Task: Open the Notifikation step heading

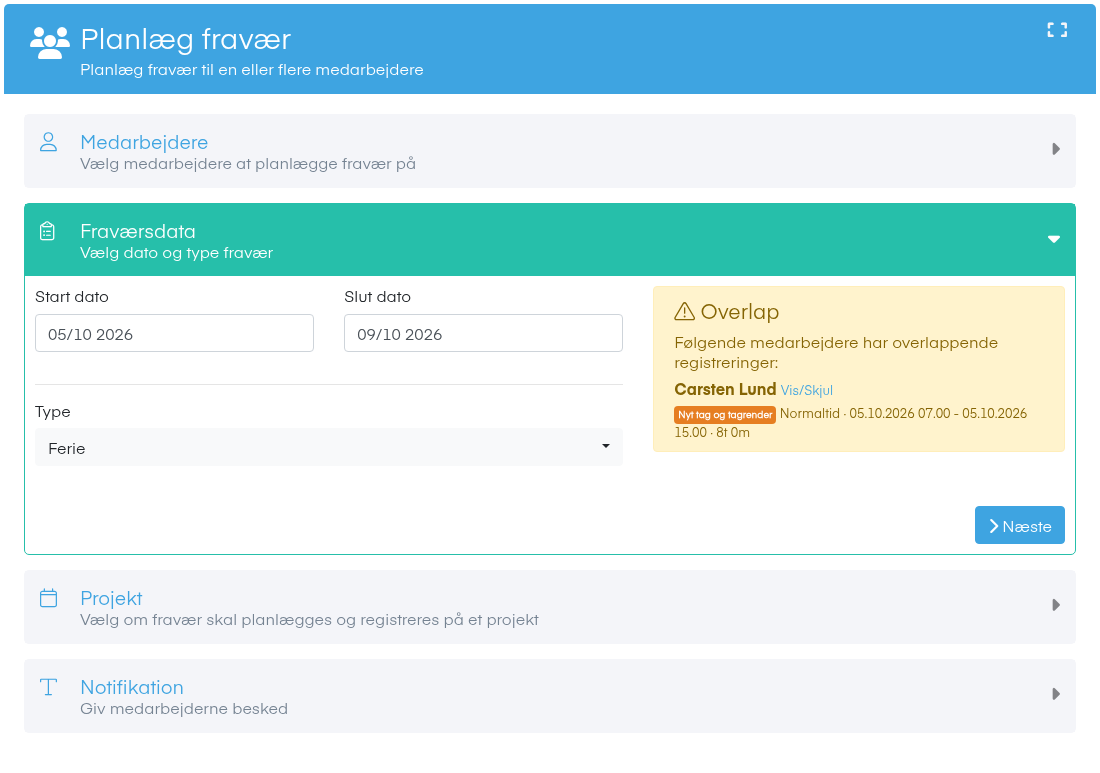Action: 132,687
